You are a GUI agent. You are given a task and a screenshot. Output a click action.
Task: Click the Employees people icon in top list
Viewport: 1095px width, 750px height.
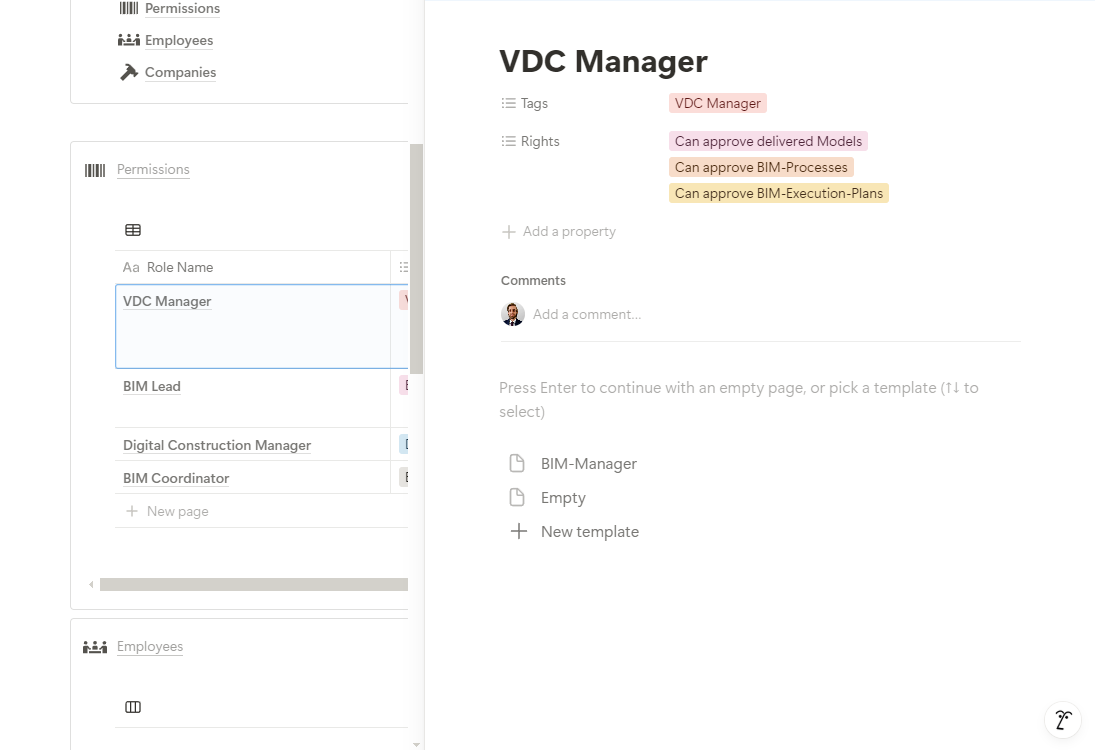(x=128, y=41)
